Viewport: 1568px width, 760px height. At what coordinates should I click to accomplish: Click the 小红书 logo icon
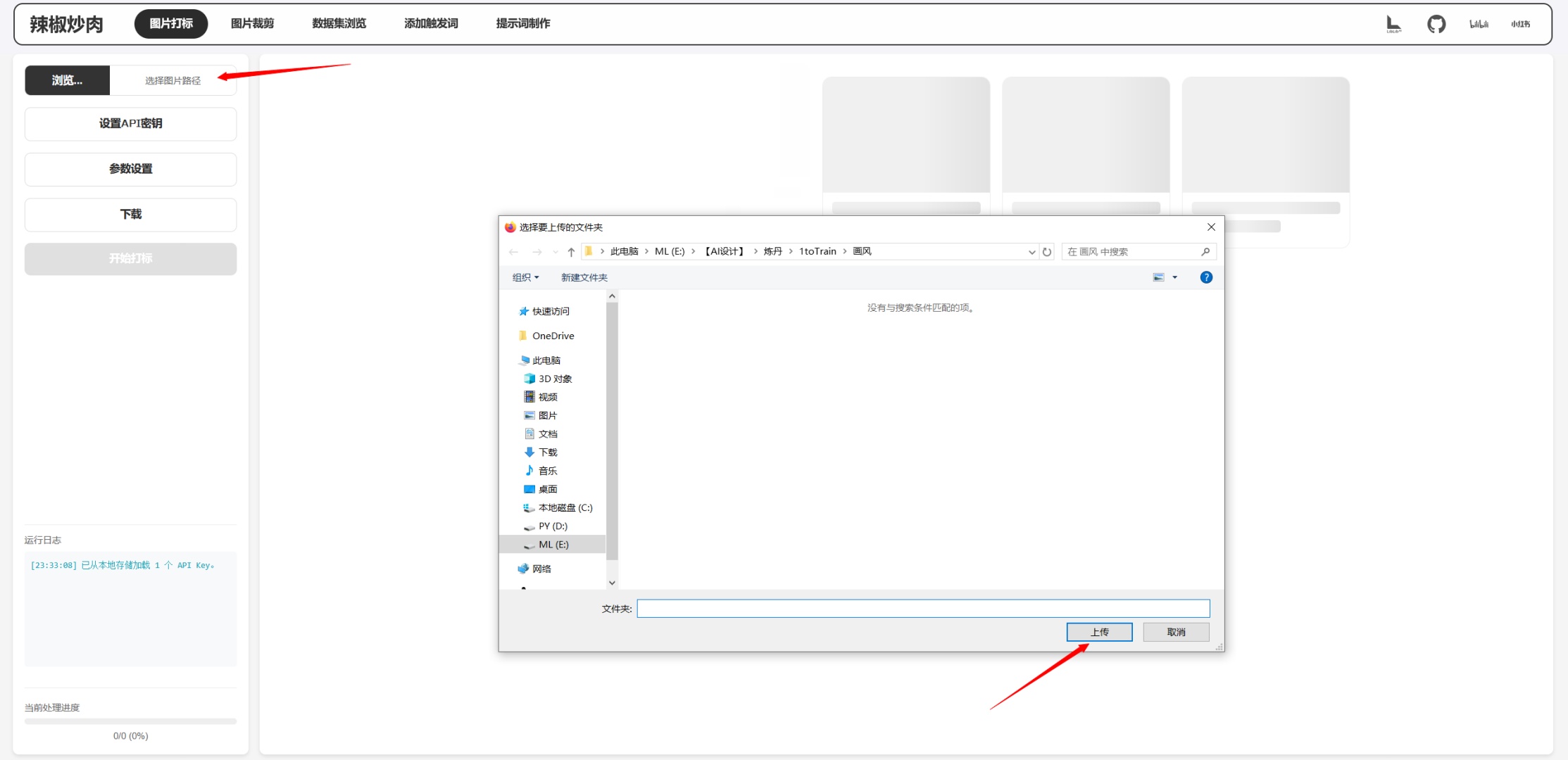[1520, 24]
